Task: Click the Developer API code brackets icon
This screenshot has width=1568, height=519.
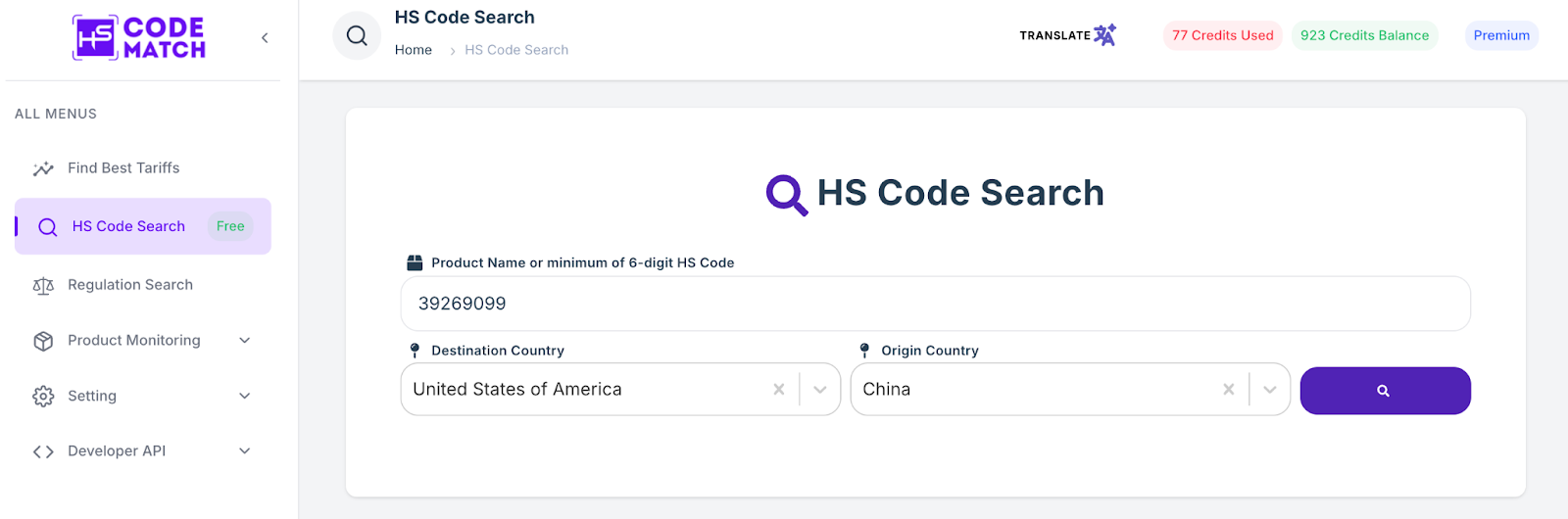Action: [x=43, y=451]
